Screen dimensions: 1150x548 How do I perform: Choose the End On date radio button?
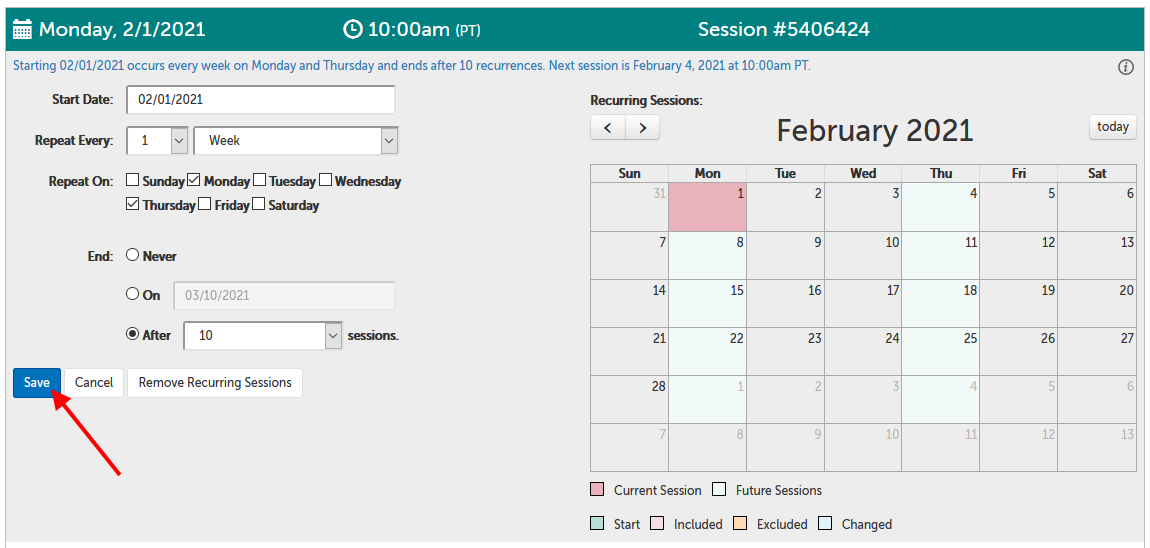tap(133, 295)
